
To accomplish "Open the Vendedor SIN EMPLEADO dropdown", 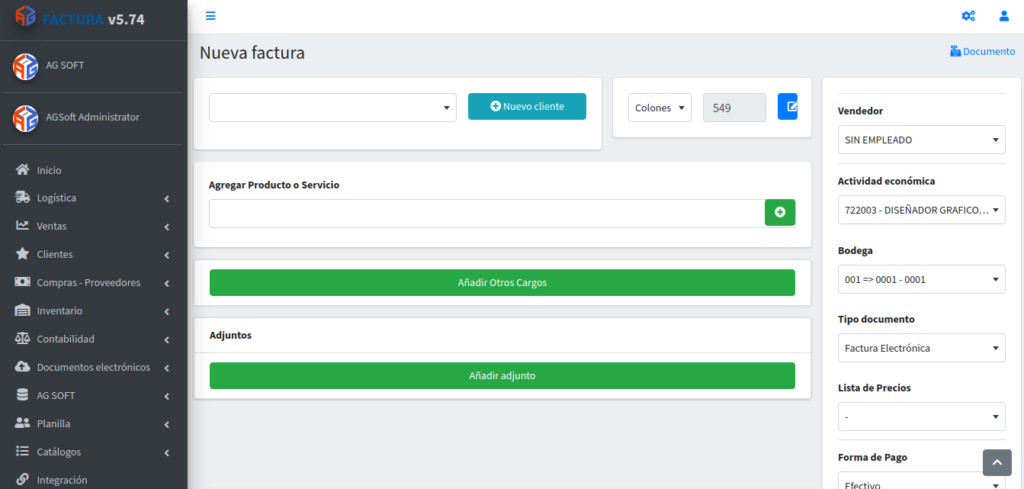I will (921, 140).
